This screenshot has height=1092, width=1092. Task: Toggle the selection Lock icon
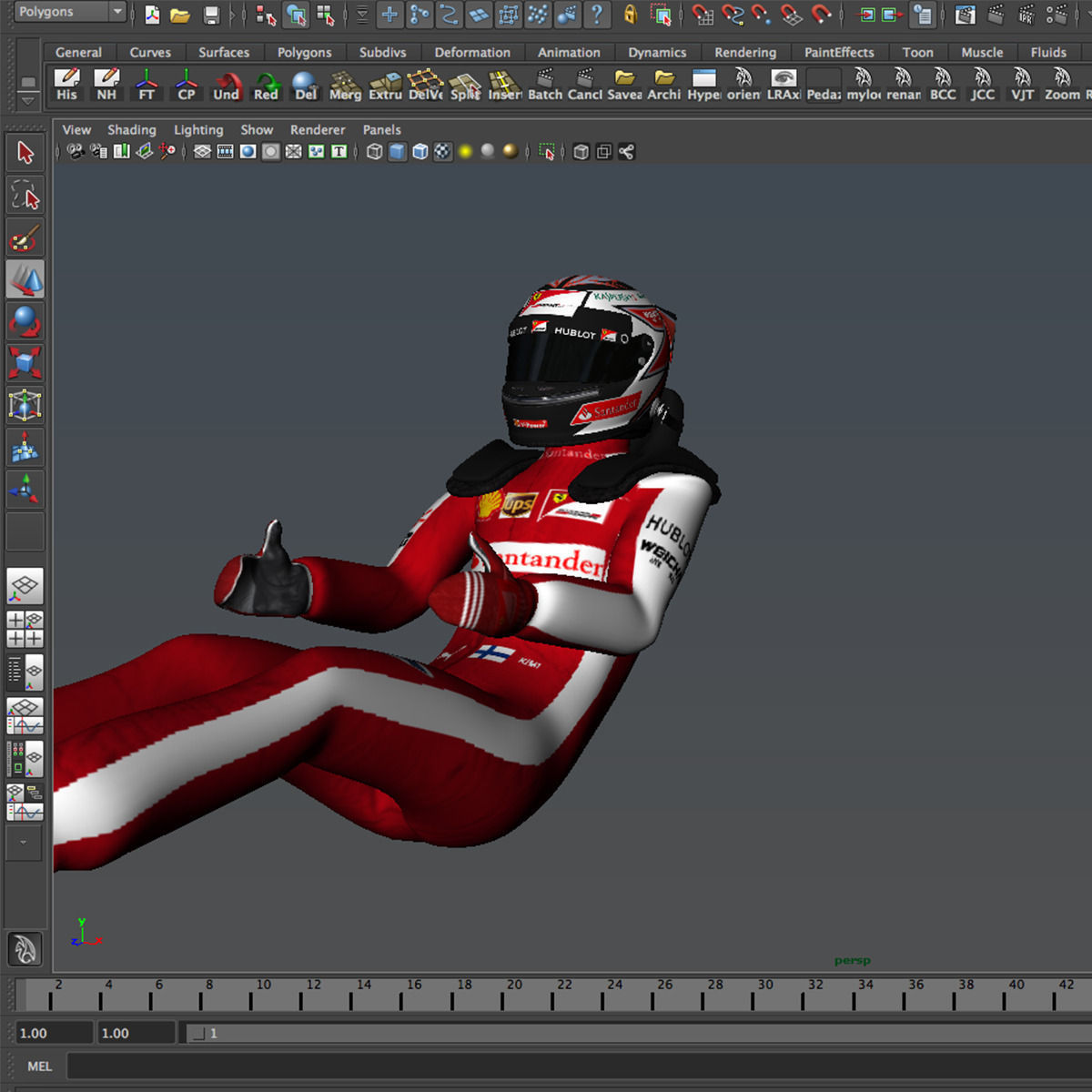coord(630,14)
